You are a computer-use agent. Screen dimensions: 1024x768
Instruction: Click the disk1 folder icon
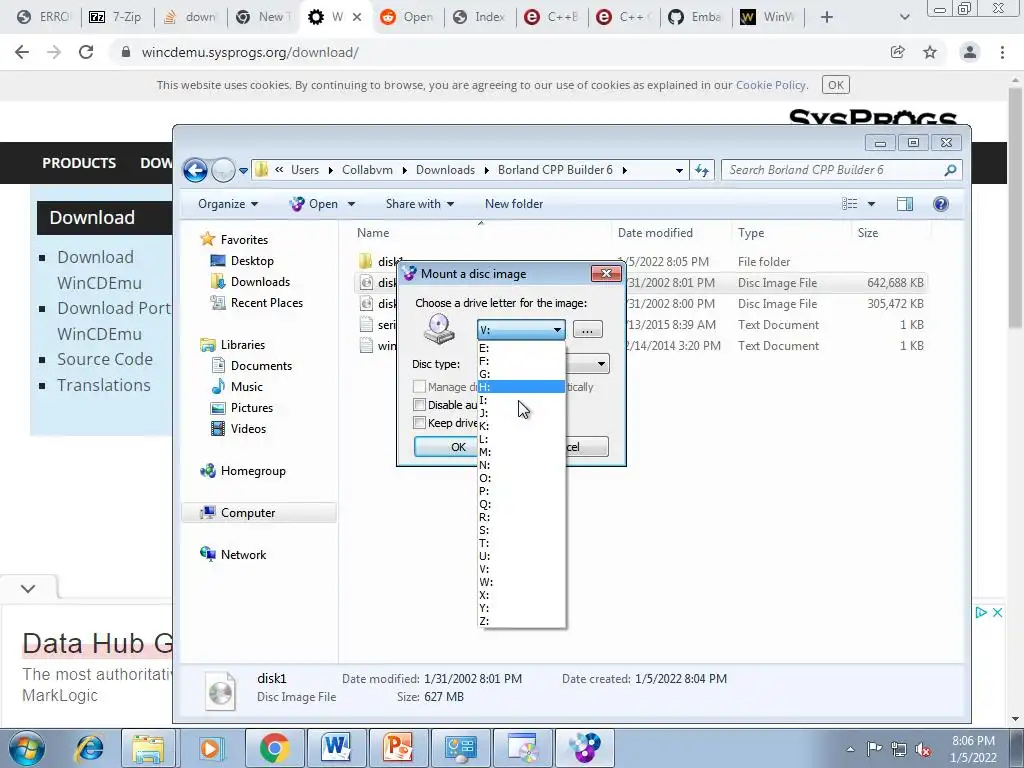[366, 261]
